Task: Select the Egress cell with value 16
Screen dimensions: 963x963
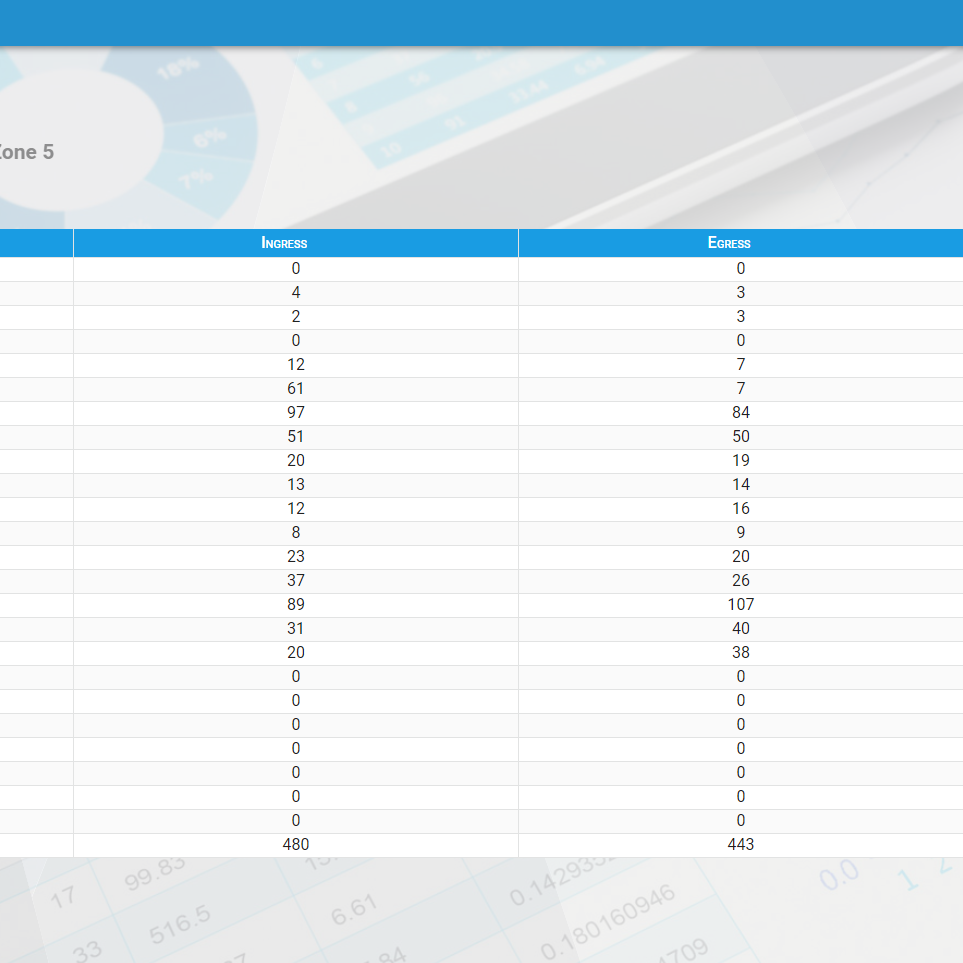Action: coord(740,508)
